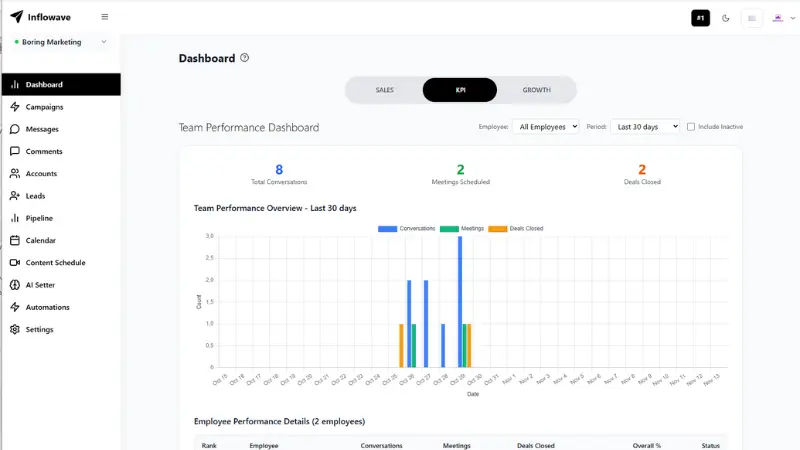
Task: Click the Dashboard bar chart icon in sidebar
Action: (15, 85)
